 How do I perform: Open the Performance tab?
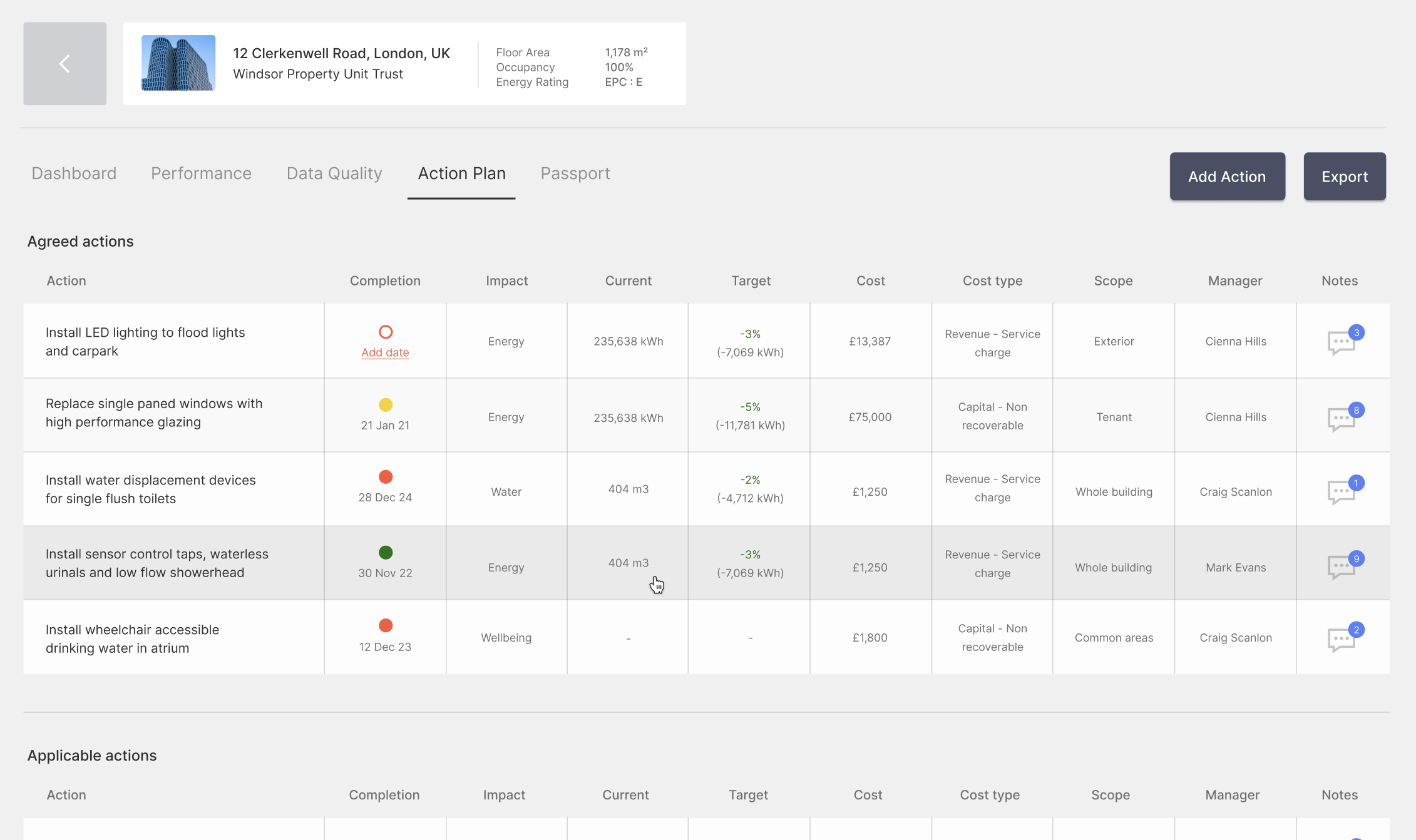[201, 173]
